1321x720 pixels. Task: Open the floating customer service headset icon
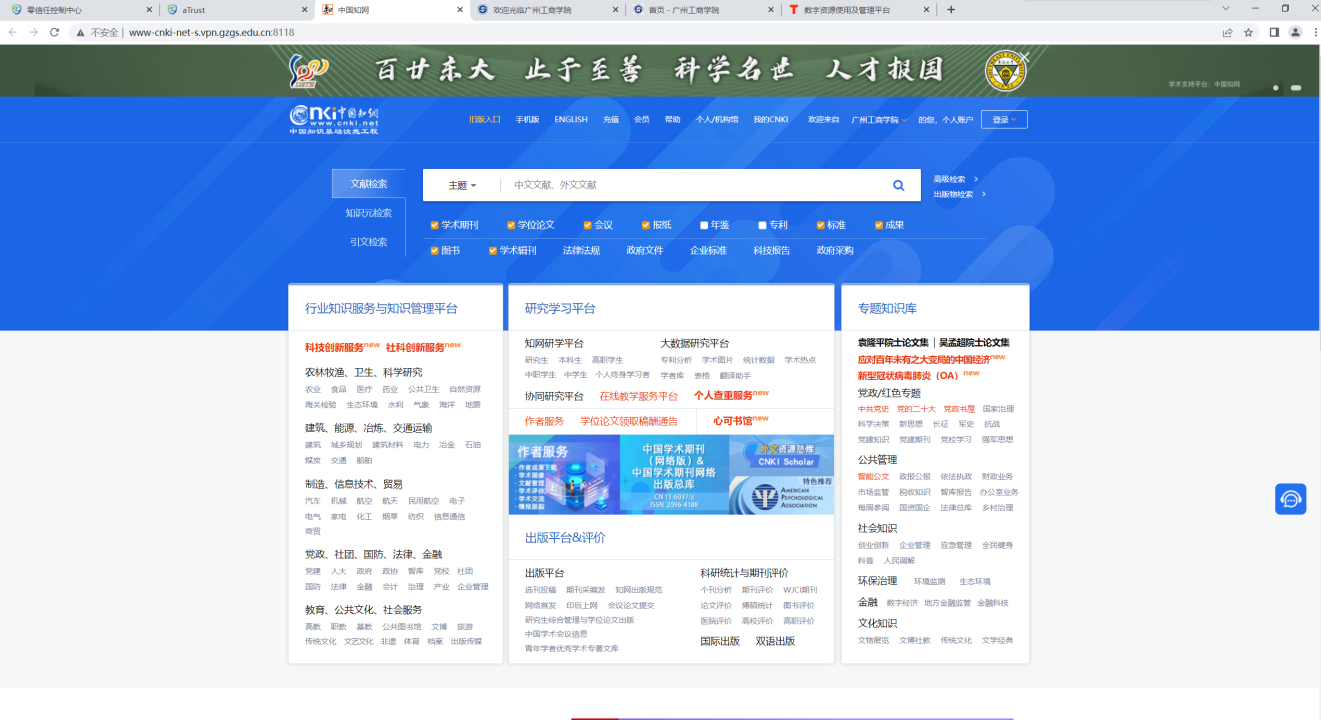click(1290, 499)
